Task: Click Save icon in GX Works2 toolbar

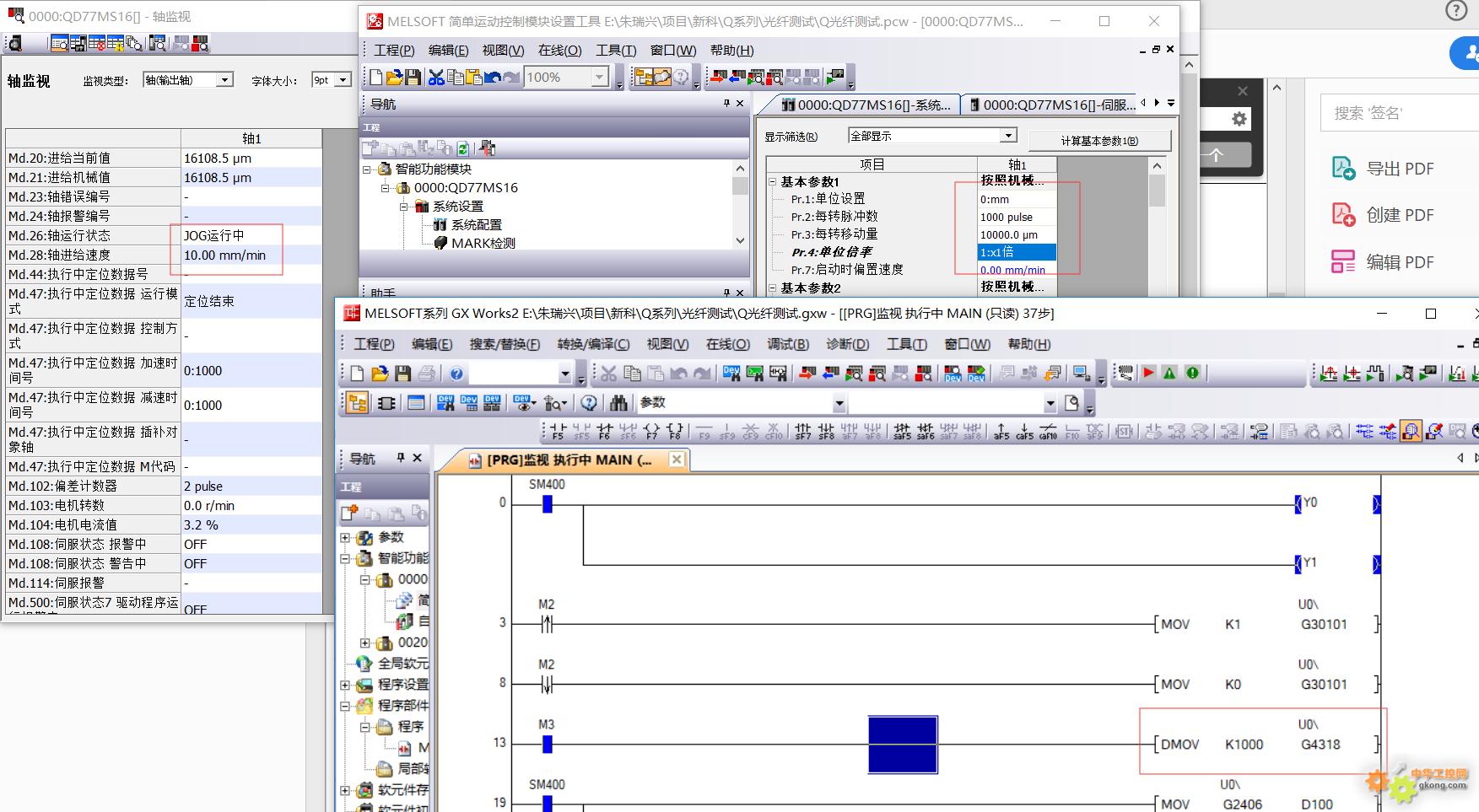Action: pos(402,374)
